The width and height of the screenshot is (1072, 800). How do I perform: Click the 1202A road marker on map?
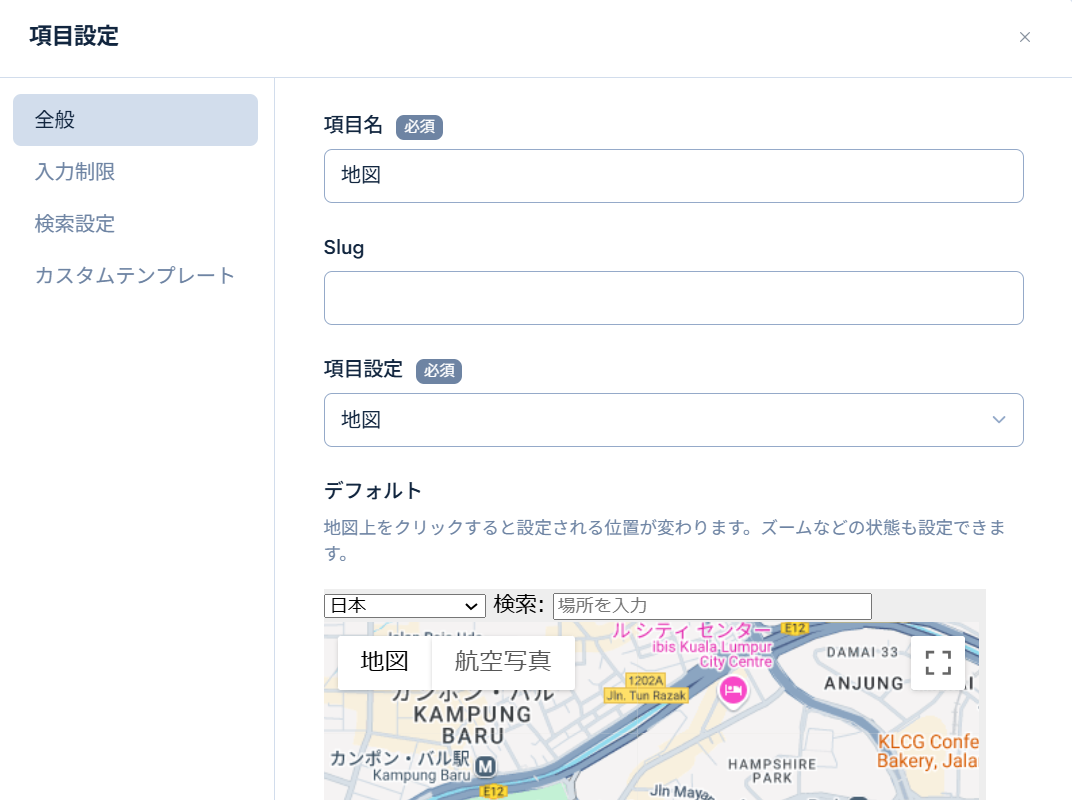click(646, 679)
